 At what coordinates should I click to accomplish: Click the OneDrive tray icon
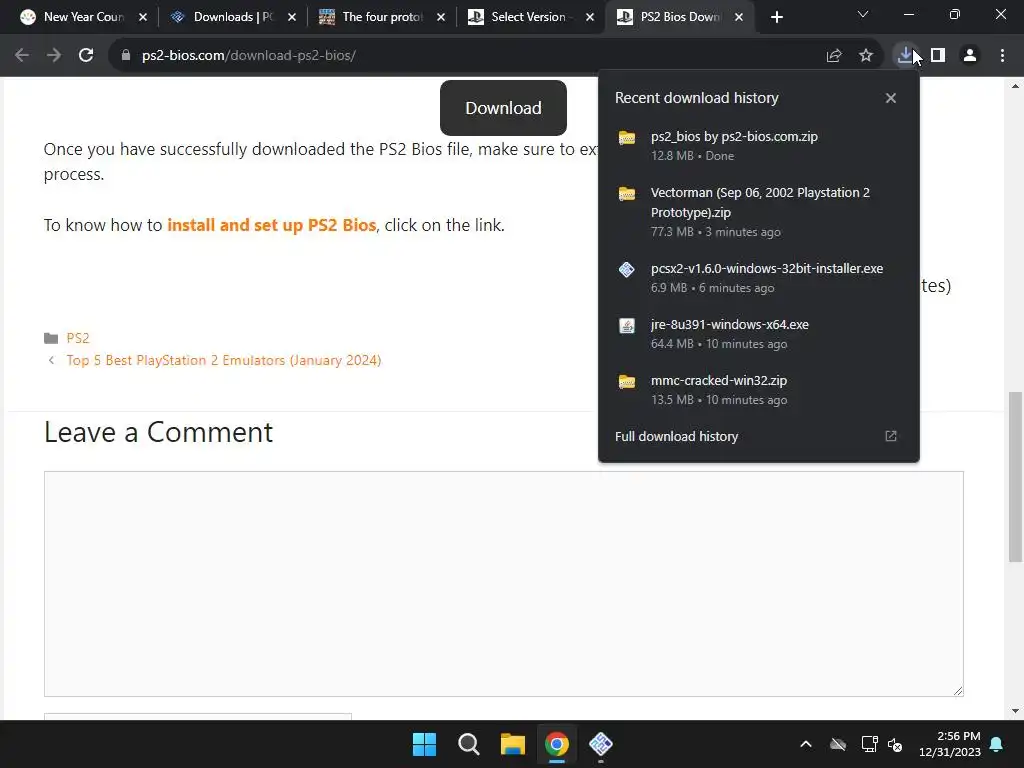point(838,744)
